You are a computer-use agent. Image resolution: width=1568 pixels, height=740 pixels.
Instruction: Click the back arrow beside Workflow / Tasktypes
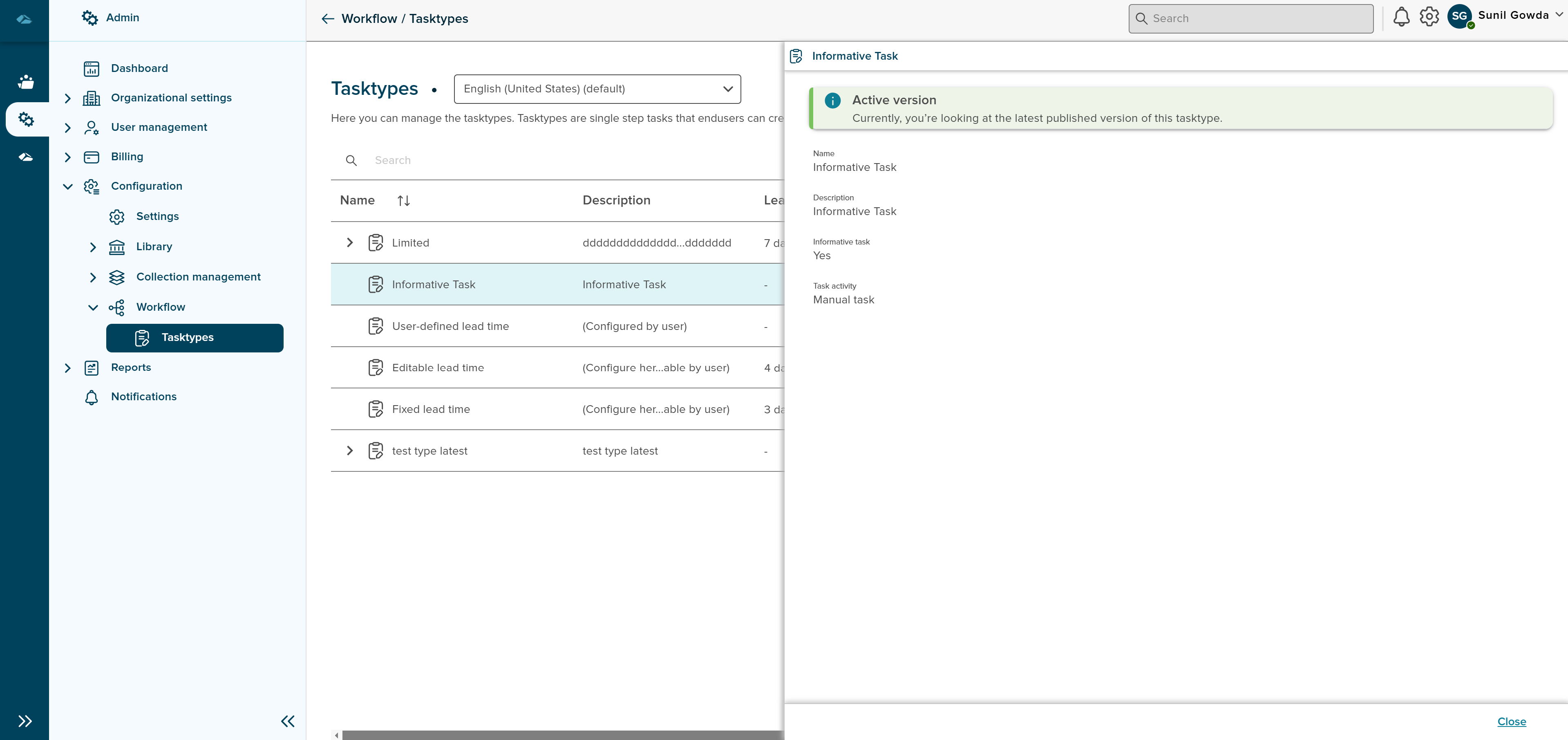pyautogui.click(x=327, y=19)
